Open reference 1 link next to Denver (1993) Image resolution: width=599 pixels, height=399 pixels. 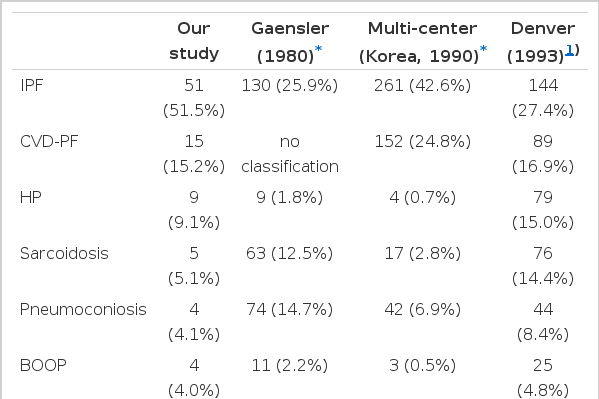tap(569, 50)
